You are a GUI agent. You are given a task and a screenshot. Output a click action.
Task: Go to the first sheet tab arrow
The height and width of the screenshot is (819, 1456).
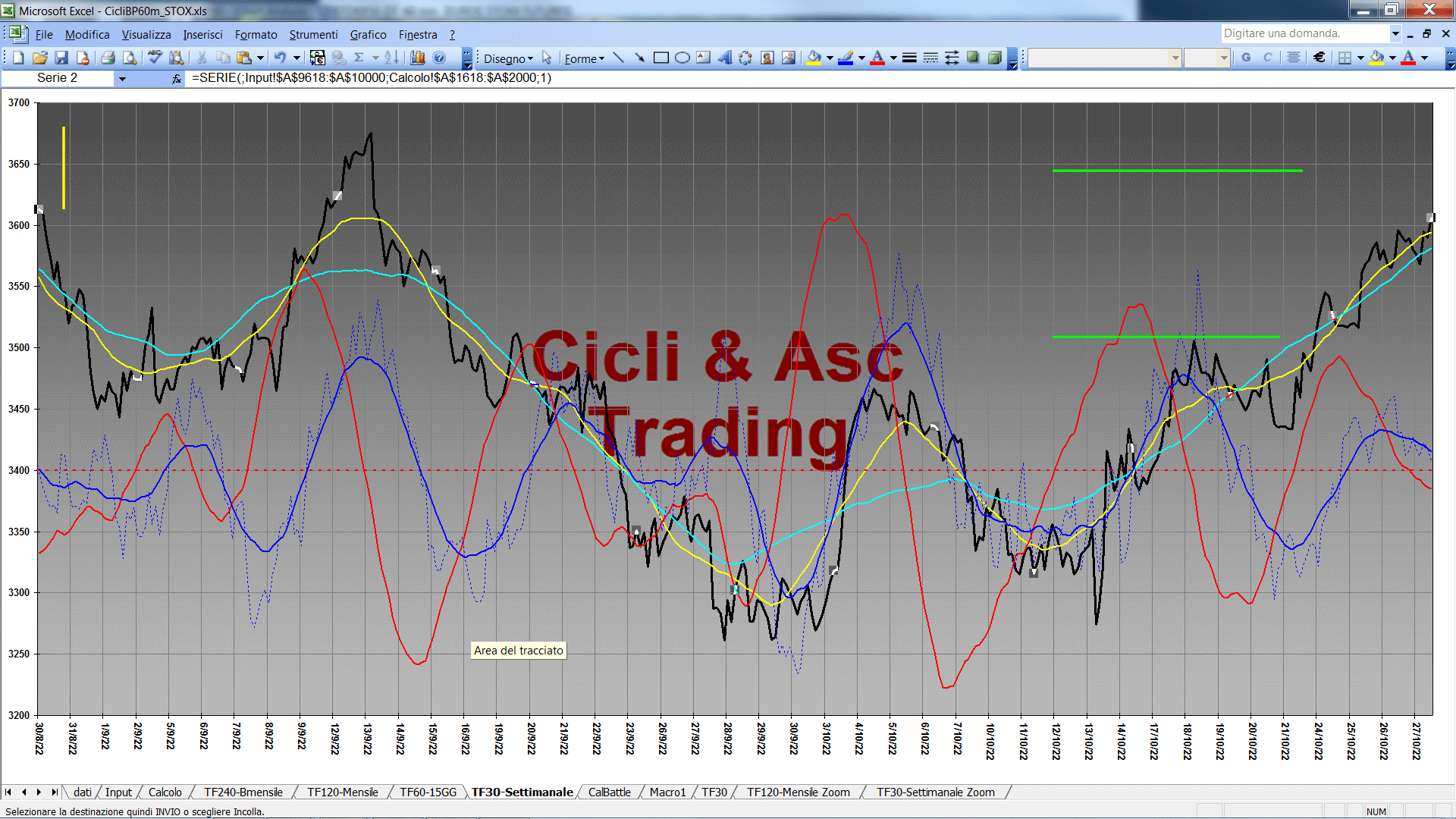click(x=8, y=792)
